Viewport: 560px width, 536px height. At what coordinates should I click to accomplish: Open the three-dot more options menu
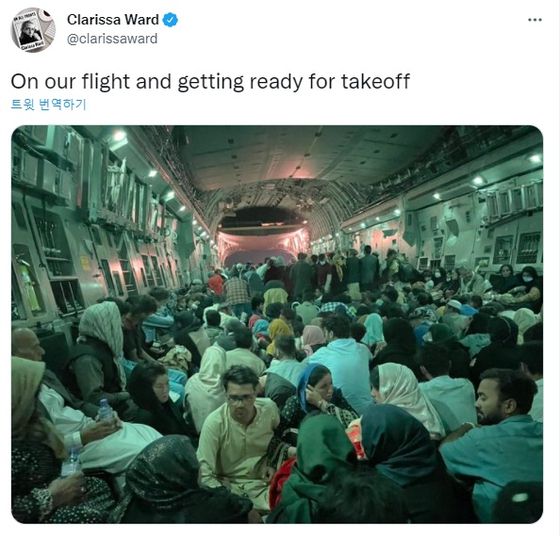pos(535,20)
